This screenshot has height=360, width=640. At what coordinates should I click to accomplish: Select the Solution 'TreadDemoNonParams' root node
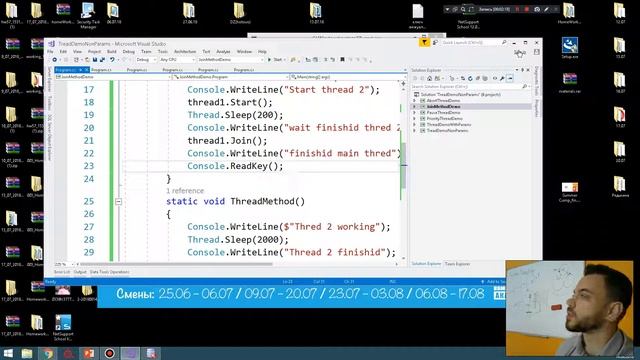[x=460, y=94]
